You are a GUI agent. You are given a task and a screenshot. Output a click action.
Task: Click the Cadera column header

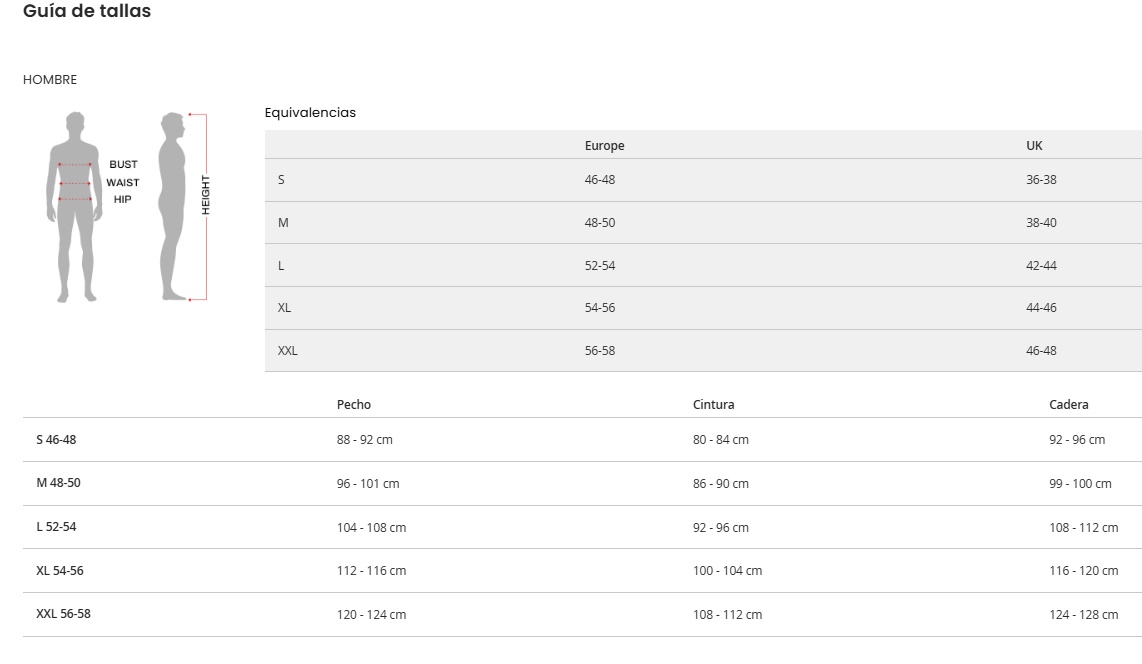tap(1068, 405)
